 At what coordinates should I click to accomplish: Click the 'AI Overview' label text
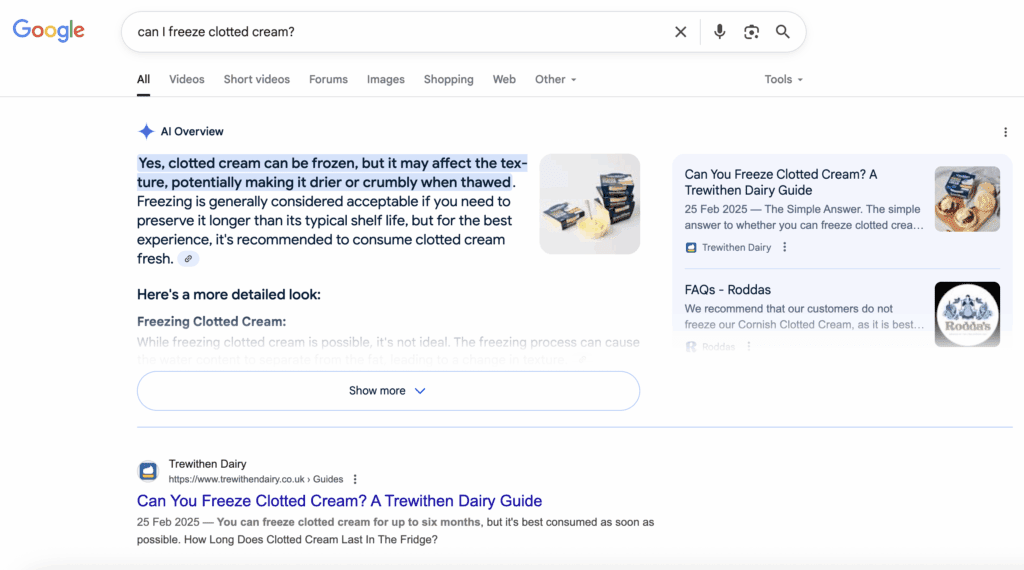(192, 132)
